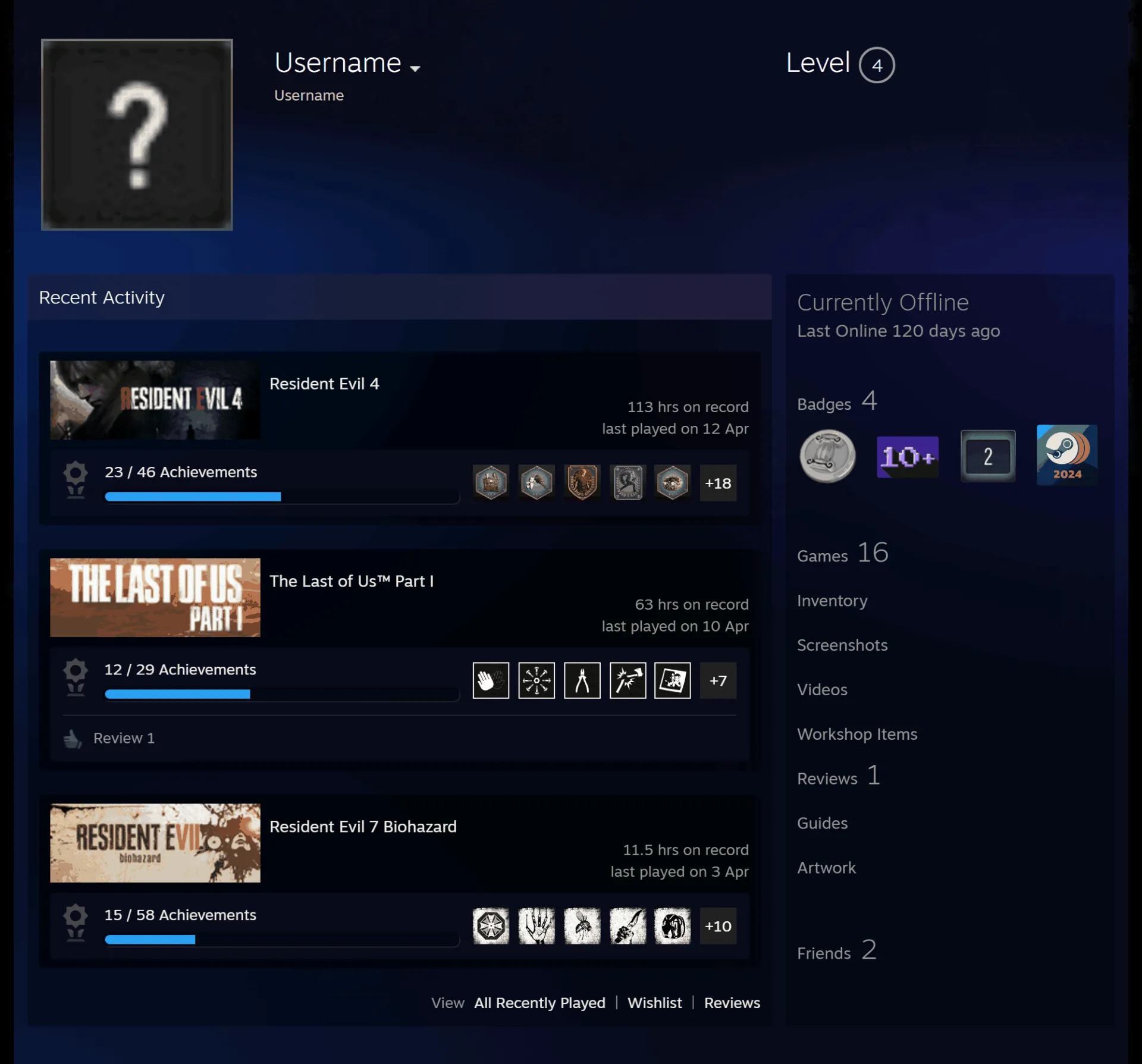The height and width of the screenshot is (1064, 1142).
Task: Open All Recently Played link
Action: pos(539,1003)
